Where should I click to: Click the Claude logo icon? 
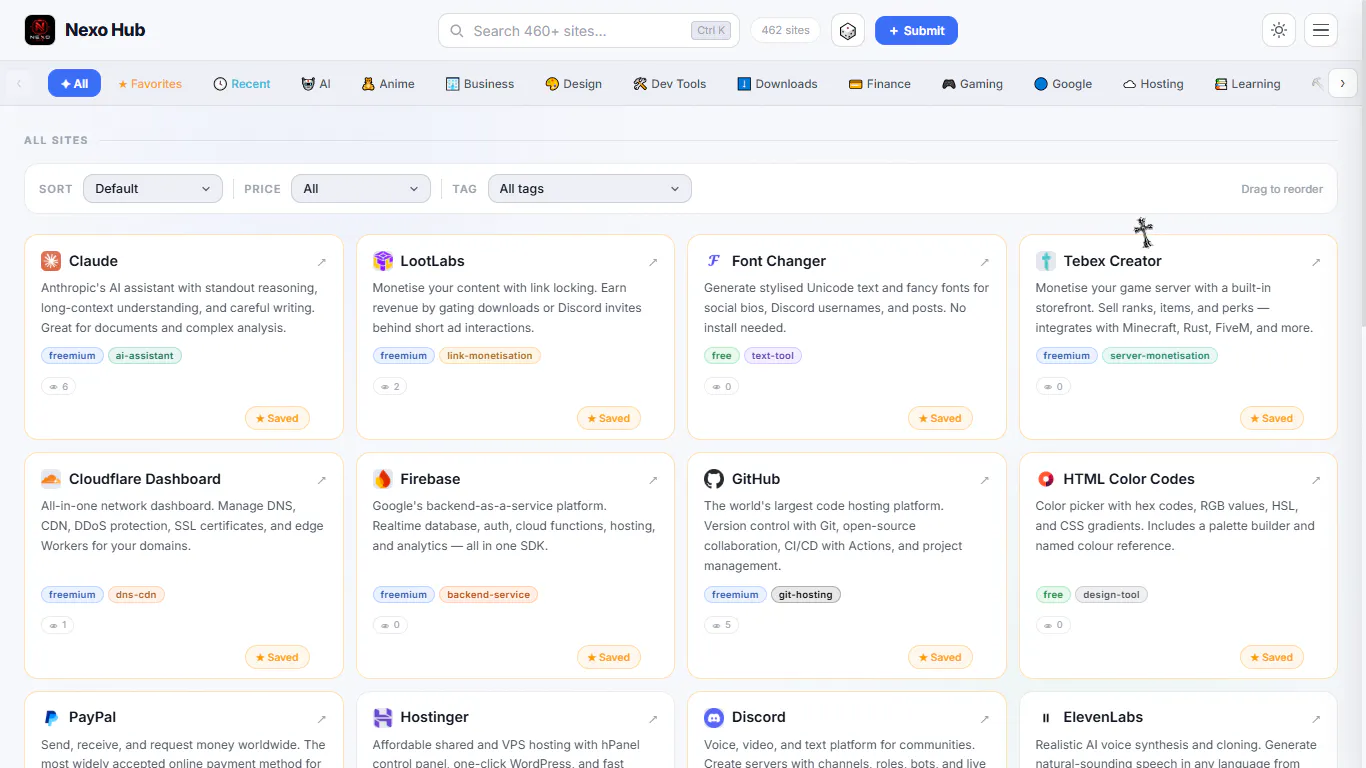pos(51,261)
